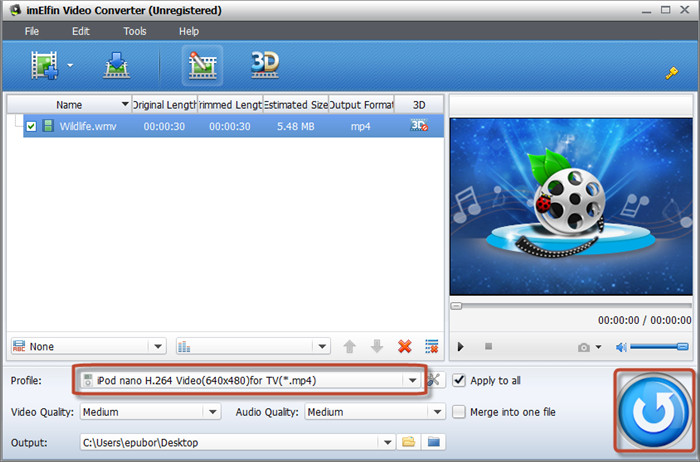Click the preview video image
Viewport: 700px width, 462px height.
coord(571,206)
